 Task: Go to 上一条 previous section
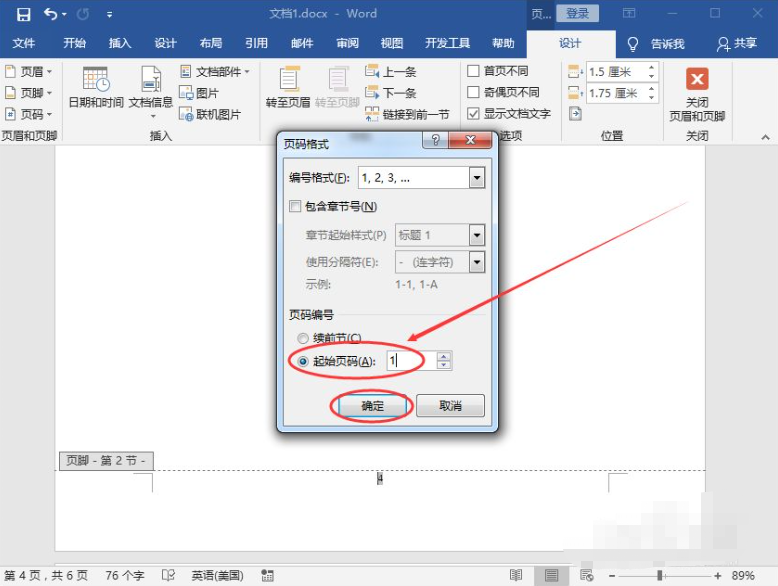[390, 71]
